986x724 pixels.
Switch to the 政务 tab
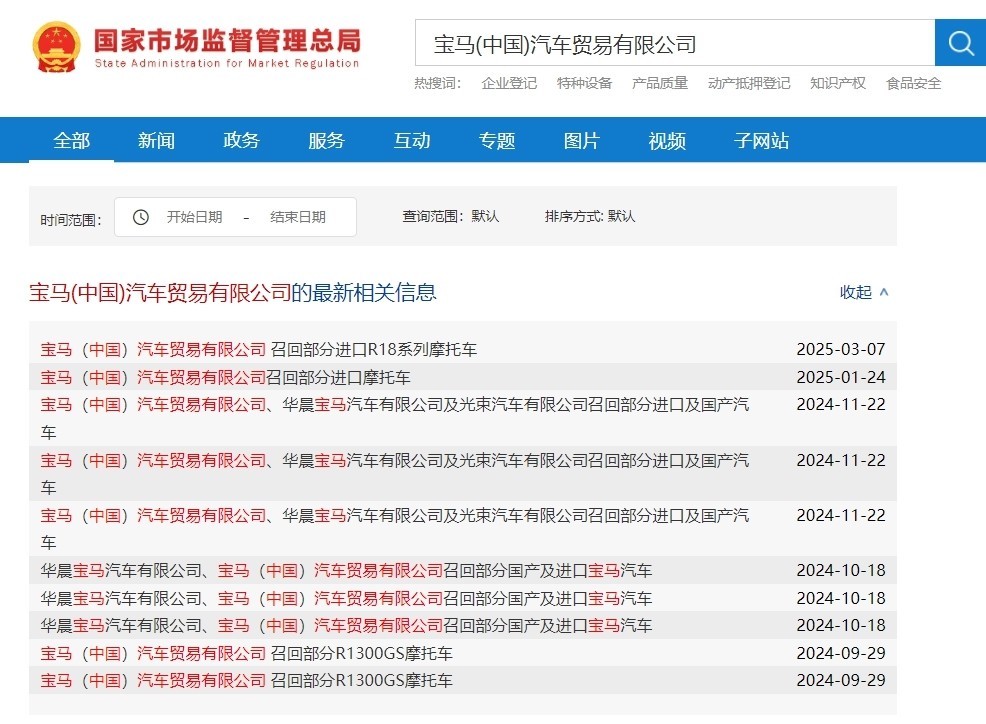[241, 140]
